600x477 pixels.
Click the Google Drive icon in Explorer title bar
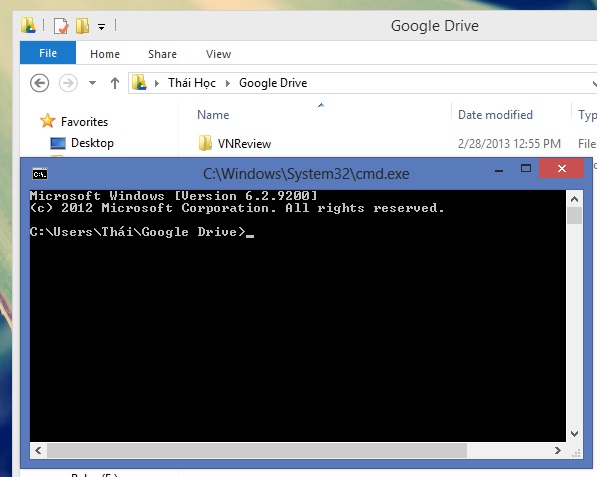(x=28, y=26)
